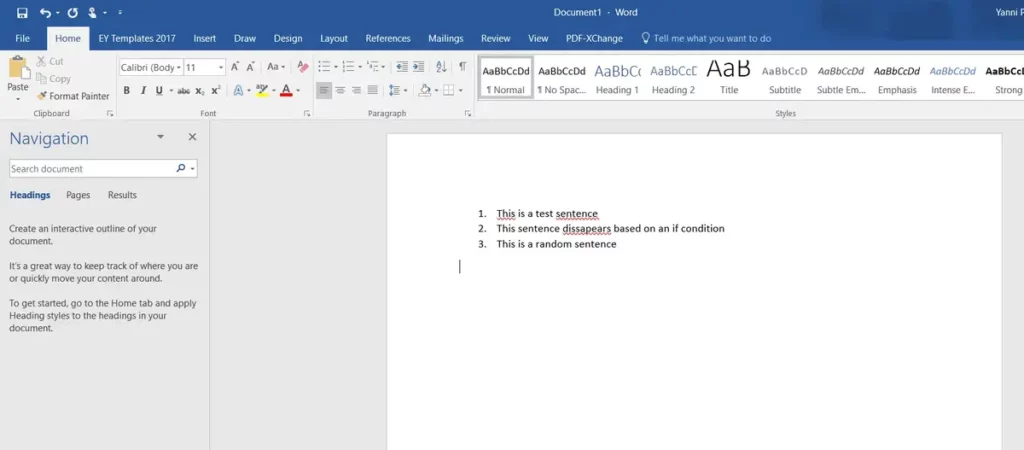This screenshot has width=1024, height=450.
Task: Apply strikethrough formatting
Action: 184,91
